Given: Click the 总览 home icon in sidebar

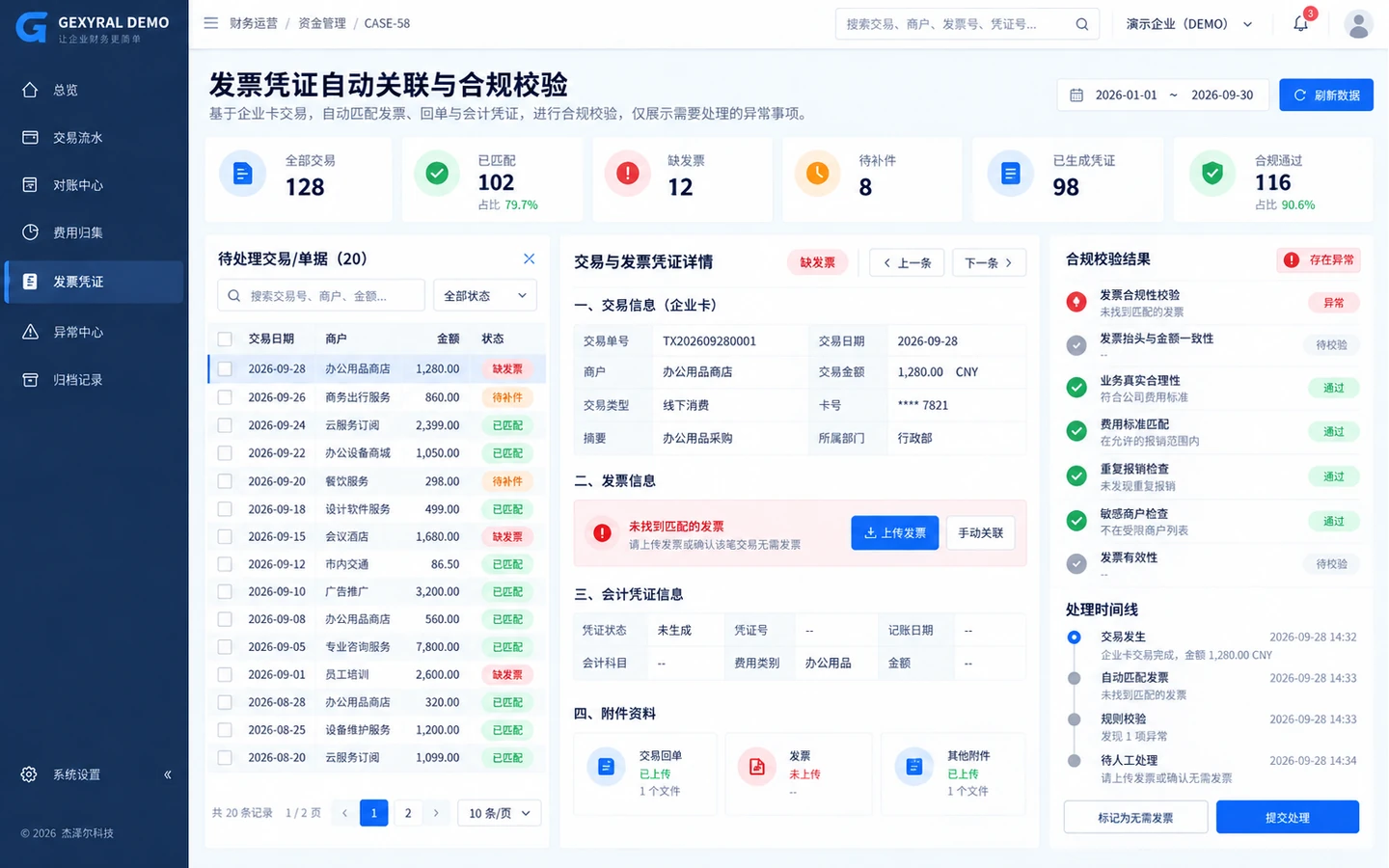Looking at the screenshot, I should click(x=30, y=90).
